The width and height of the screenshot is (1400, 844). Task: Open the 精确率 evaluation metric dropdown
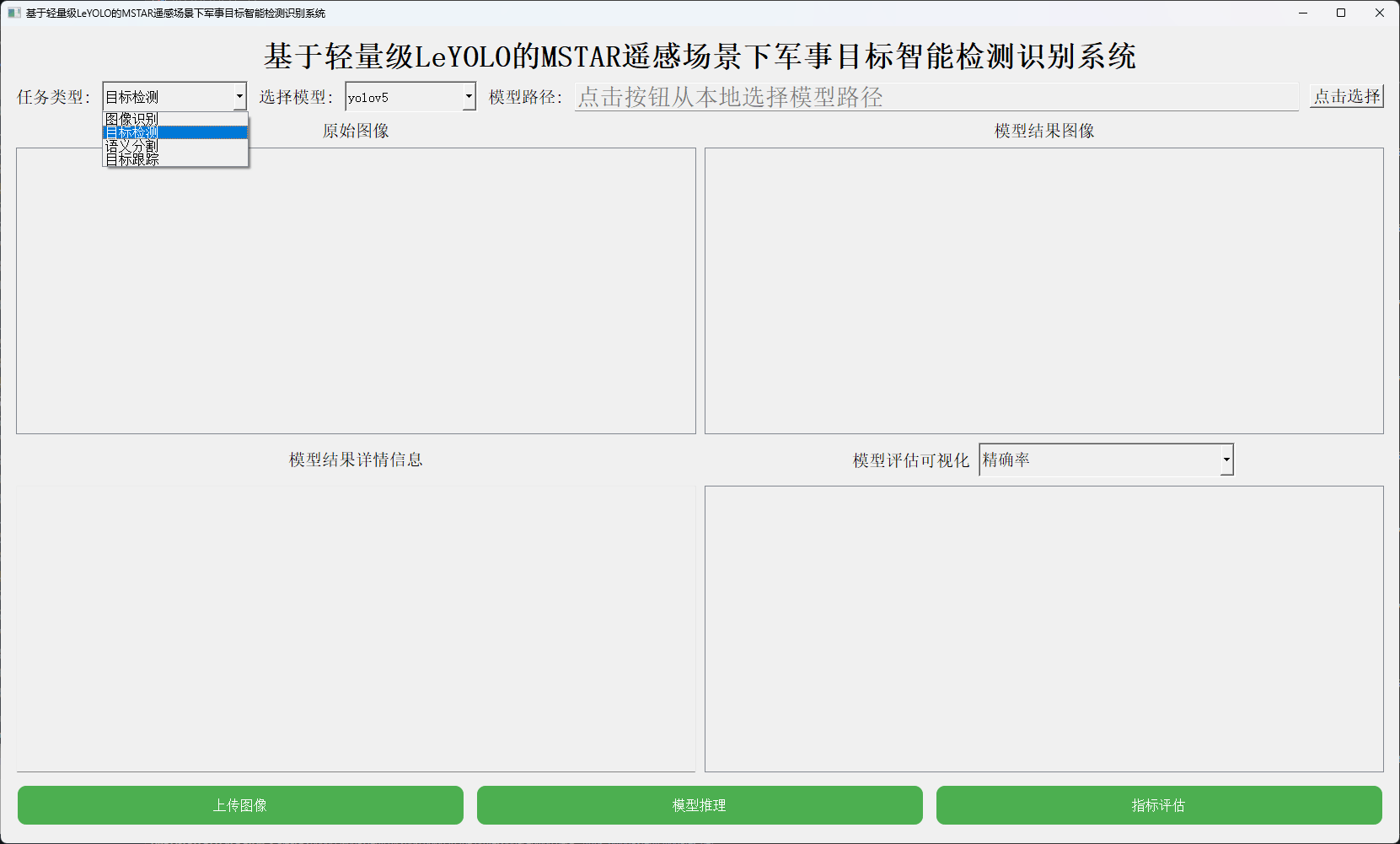click(x=1106, y=460)
